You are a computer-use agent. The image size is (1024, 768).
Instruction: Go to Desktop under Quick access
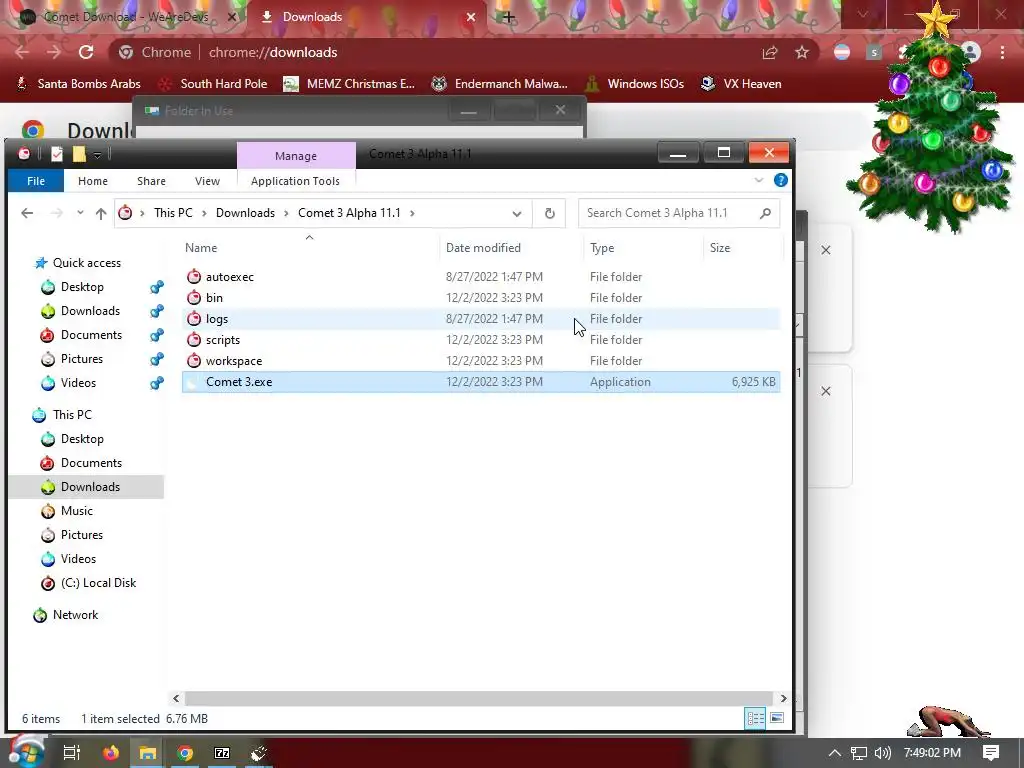(x=82, y=287)
